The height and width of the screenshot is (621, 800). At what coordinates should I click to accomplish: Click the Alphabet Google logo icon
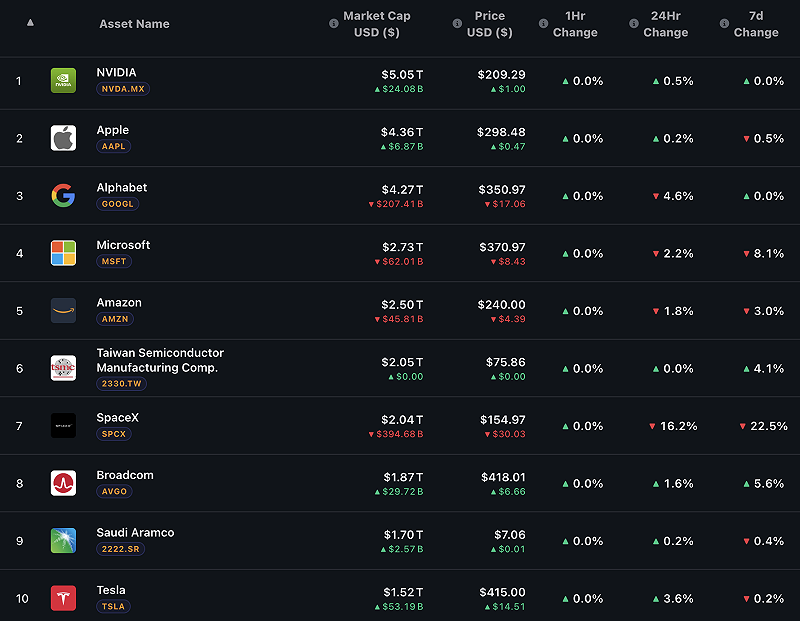point(63,196)
